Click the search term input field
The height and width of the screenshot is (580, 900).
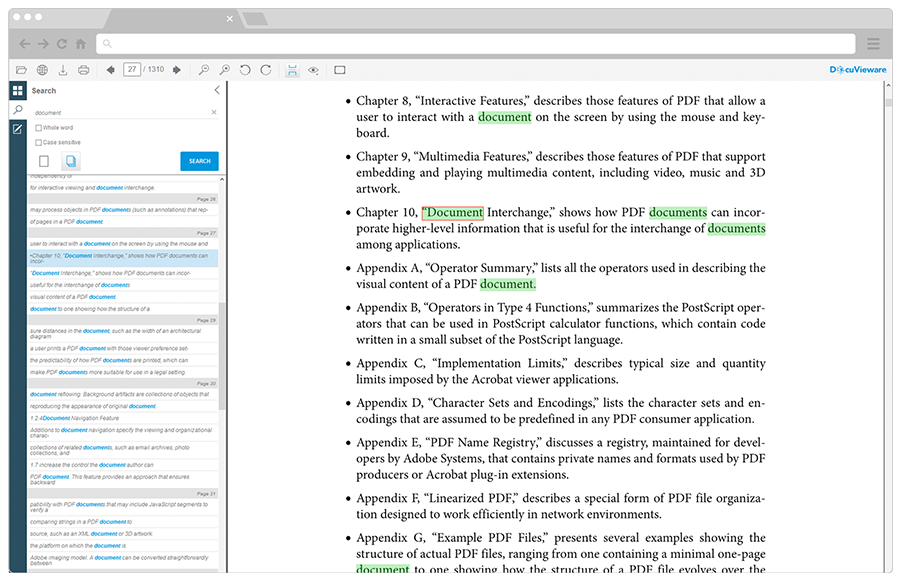[x=121, y=113]
